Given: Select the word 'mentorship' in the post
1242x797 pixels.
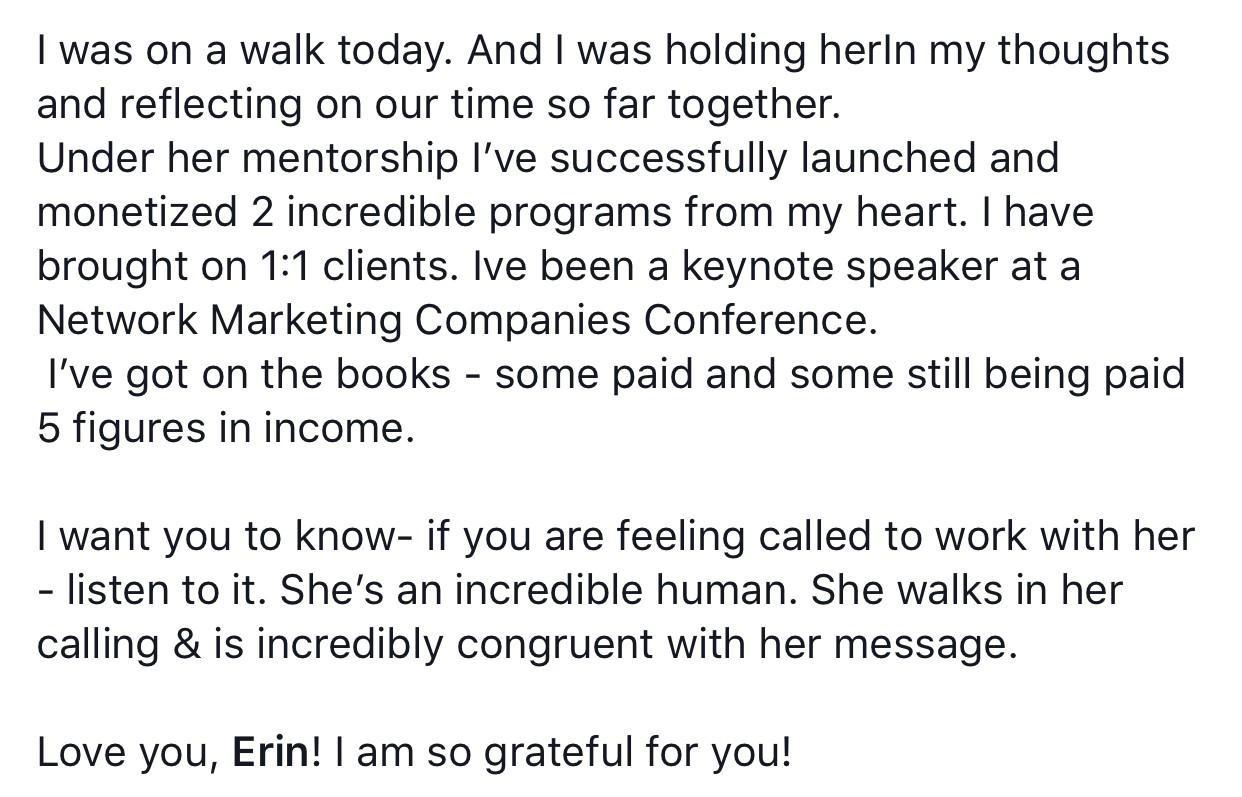Looking at the screenshot, I should [349, 158].
